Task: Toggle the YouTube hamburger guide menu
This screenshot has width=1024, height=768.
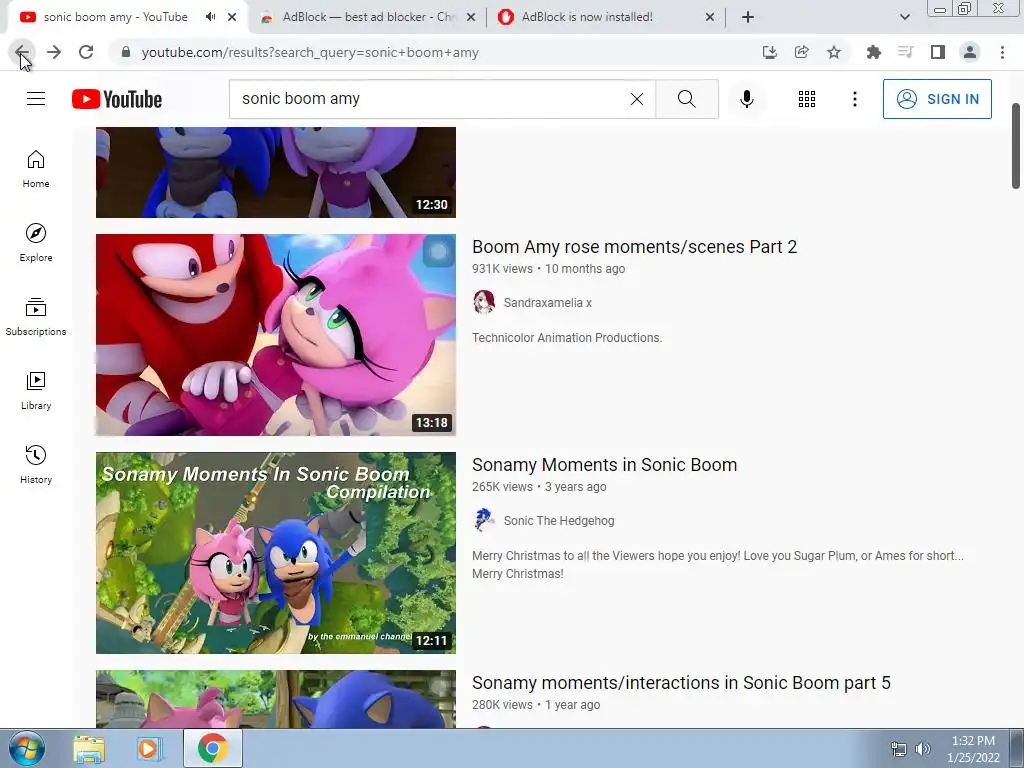Action: click(36, 99)
